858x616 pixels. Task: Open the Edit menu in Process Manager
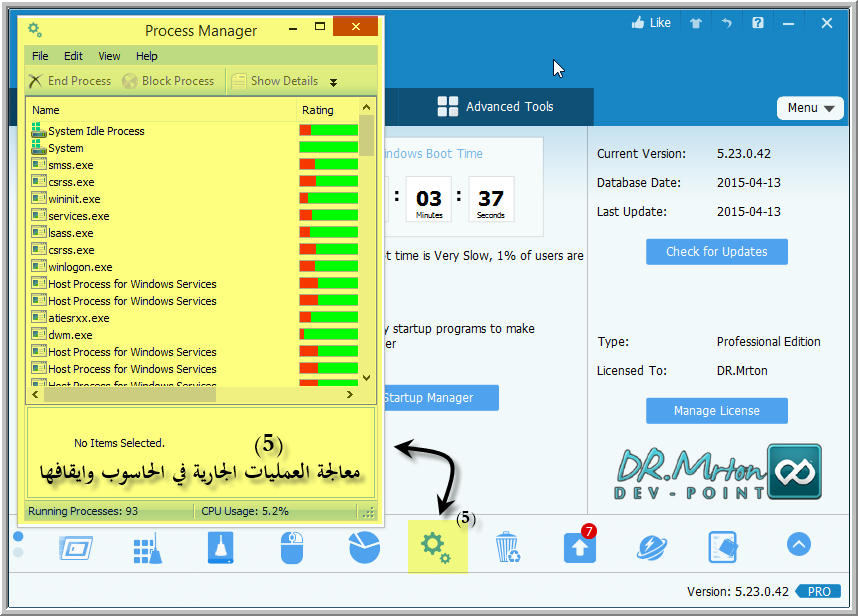73,56
